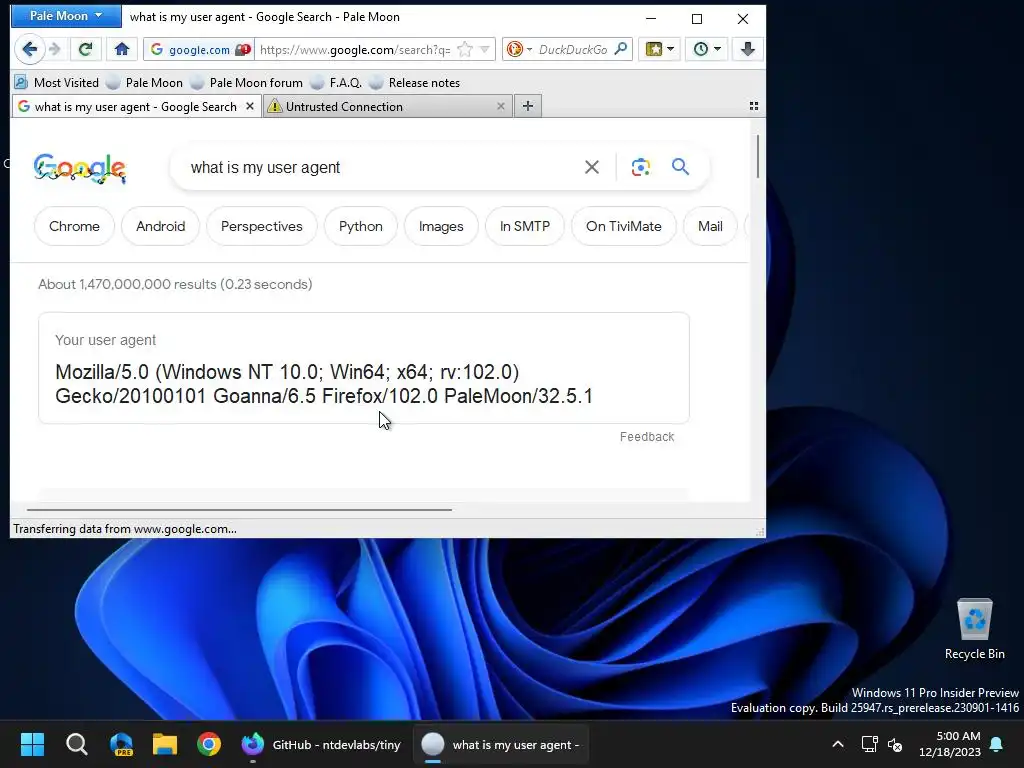Switch to the GitHub ntdevlabs/tiny taskbar window

[x=321, y=744]
